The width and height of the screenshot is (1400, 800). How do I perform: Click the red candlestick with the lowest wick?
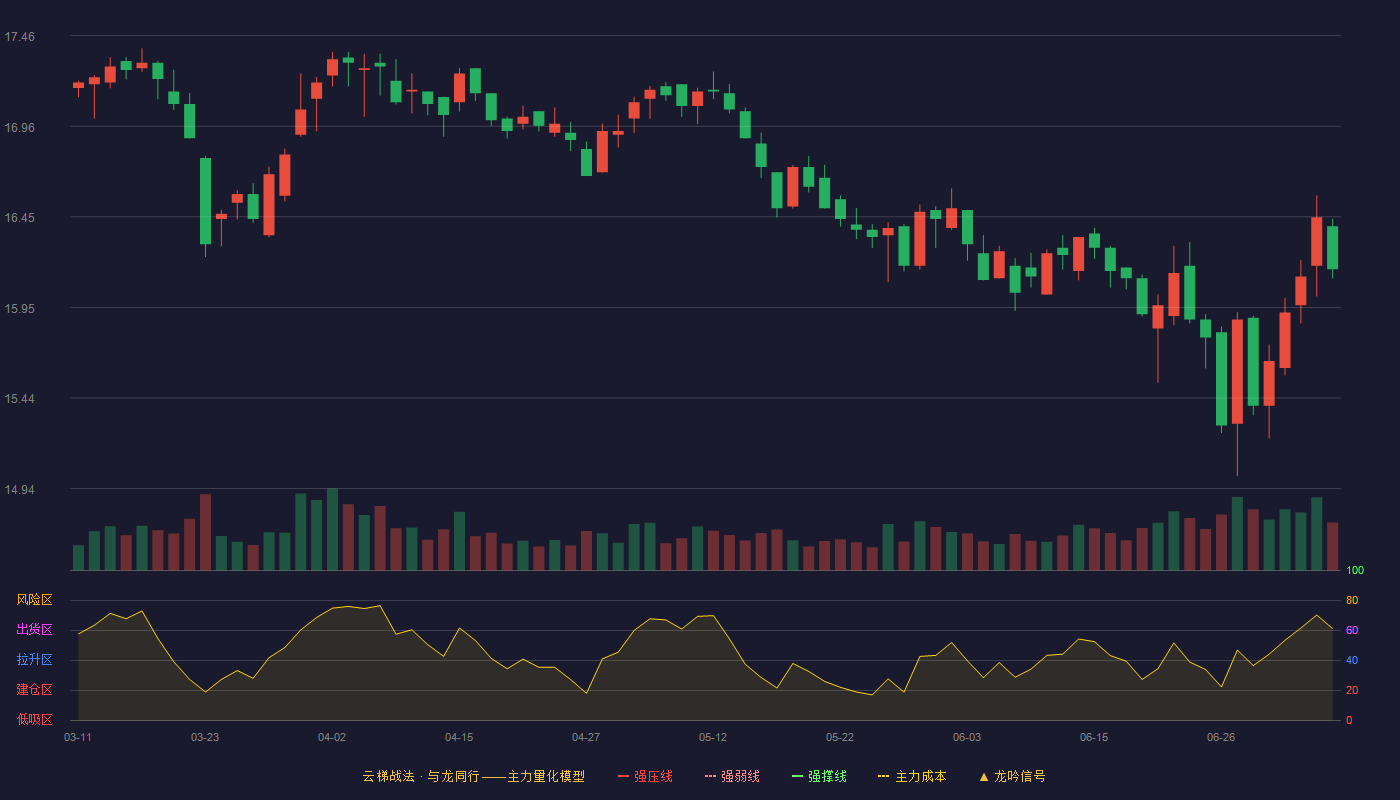pos(1237,372)
